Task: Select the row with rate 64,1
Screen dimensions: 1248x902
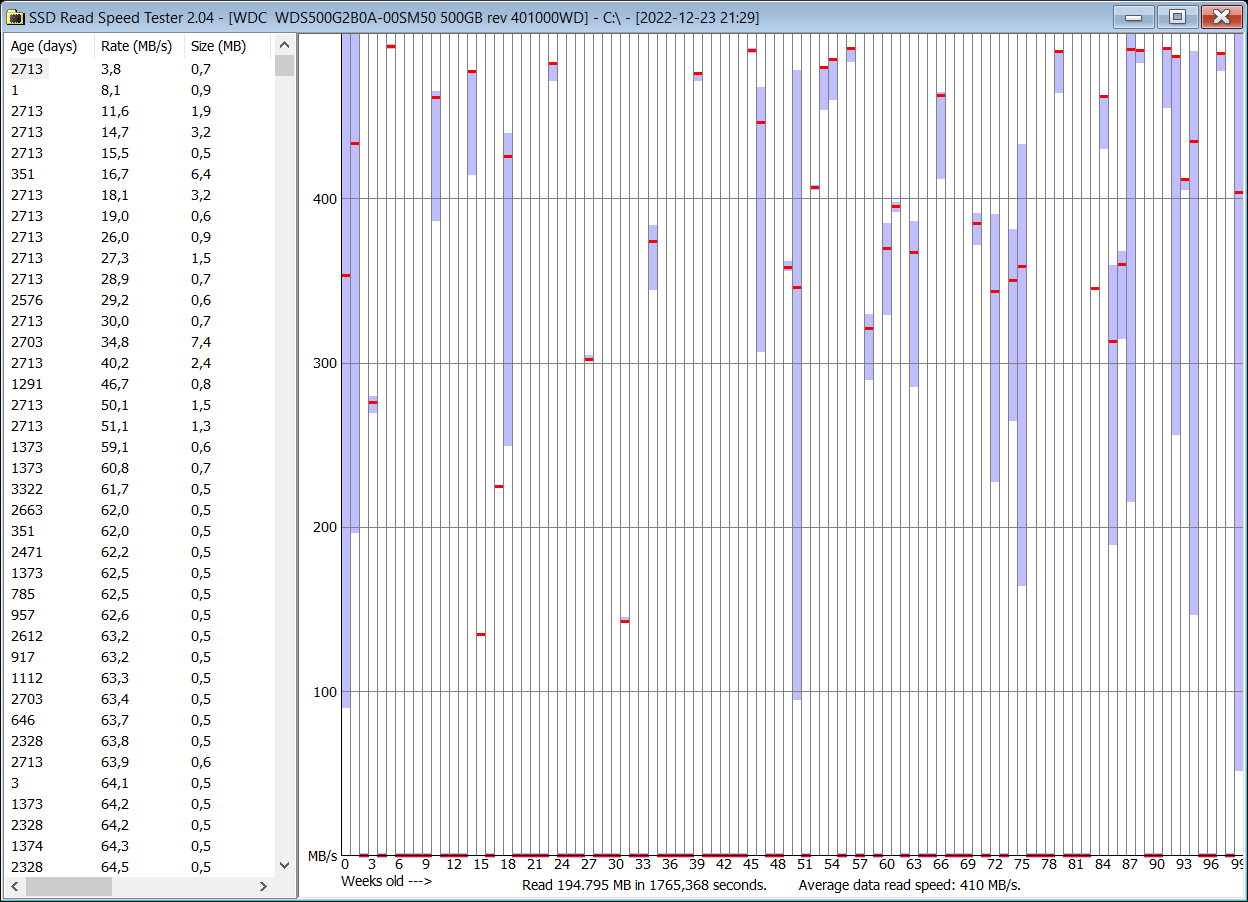Action: [x=140, y=782]
